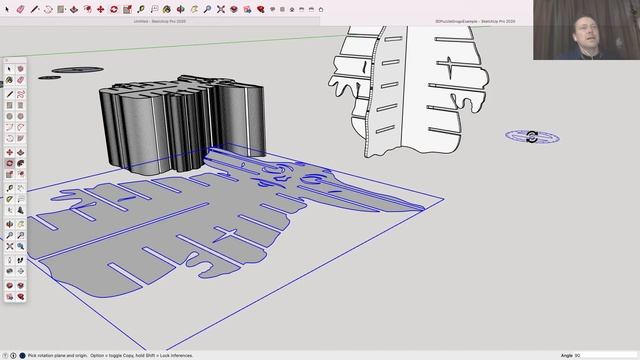Select the Circle tool in the left palette

(x=10, y=116)
